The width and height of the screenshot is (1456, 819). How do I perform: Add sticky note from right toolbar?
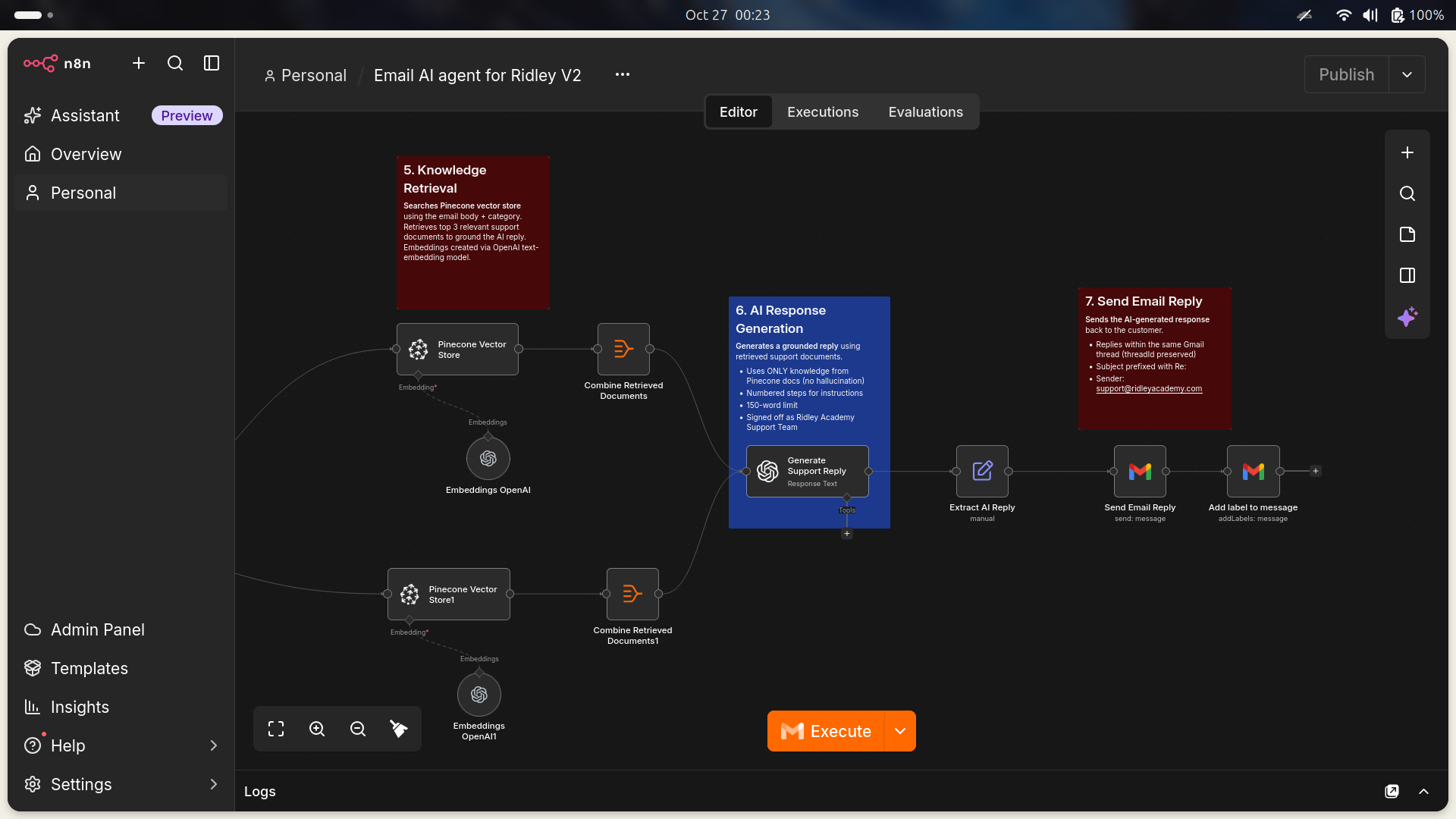coord(1407,234)
